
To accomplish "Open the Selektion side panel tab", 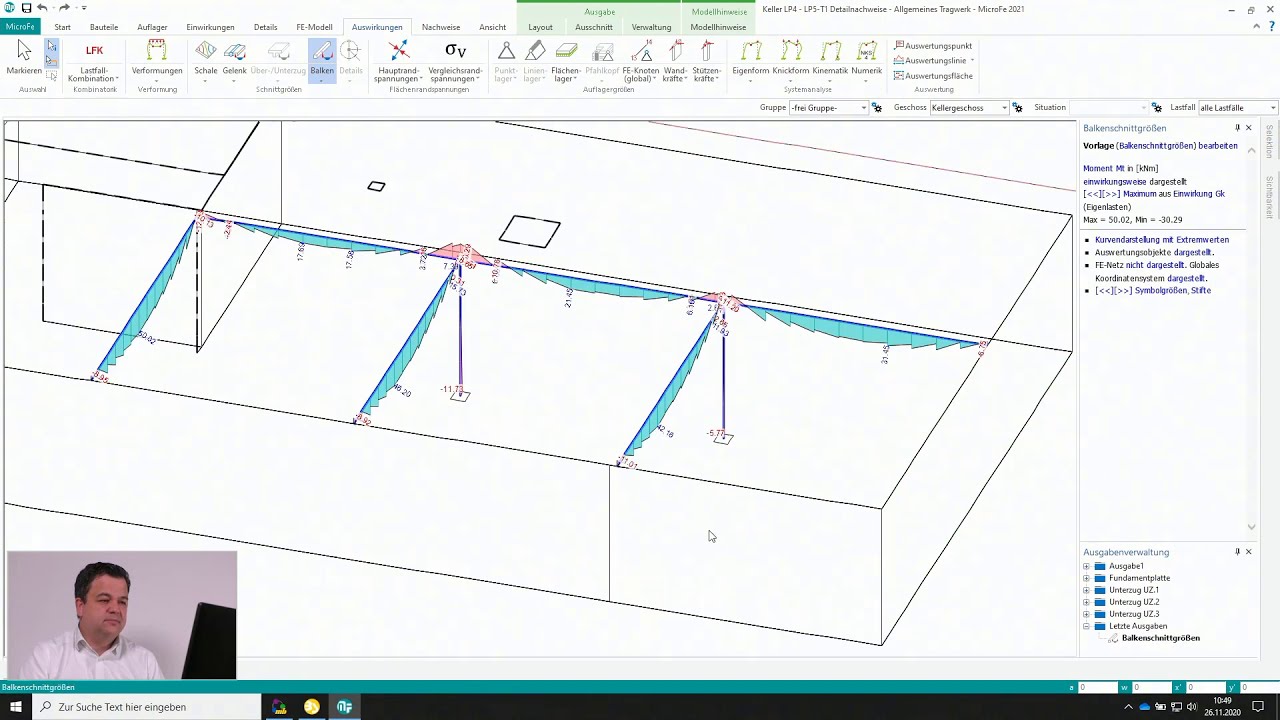I will coord(1270,141).
